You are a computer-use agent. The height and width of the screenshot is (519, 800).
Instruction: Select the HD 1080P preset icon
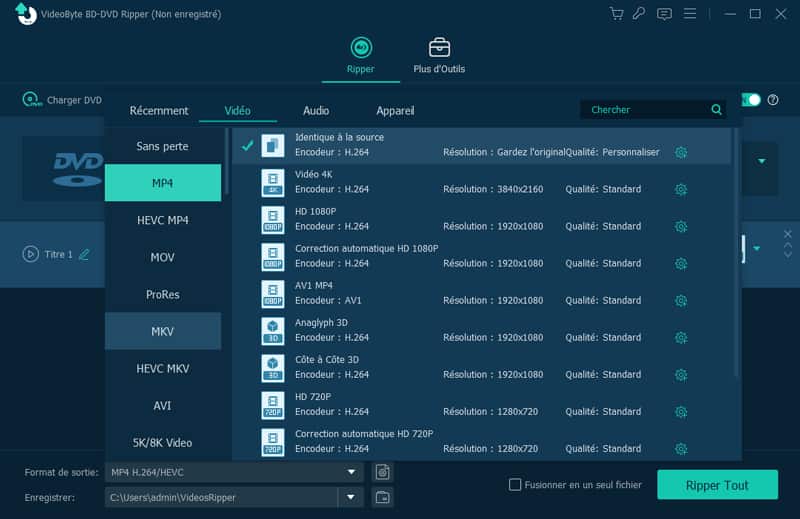pyautogui.click(x=273, y=219)
